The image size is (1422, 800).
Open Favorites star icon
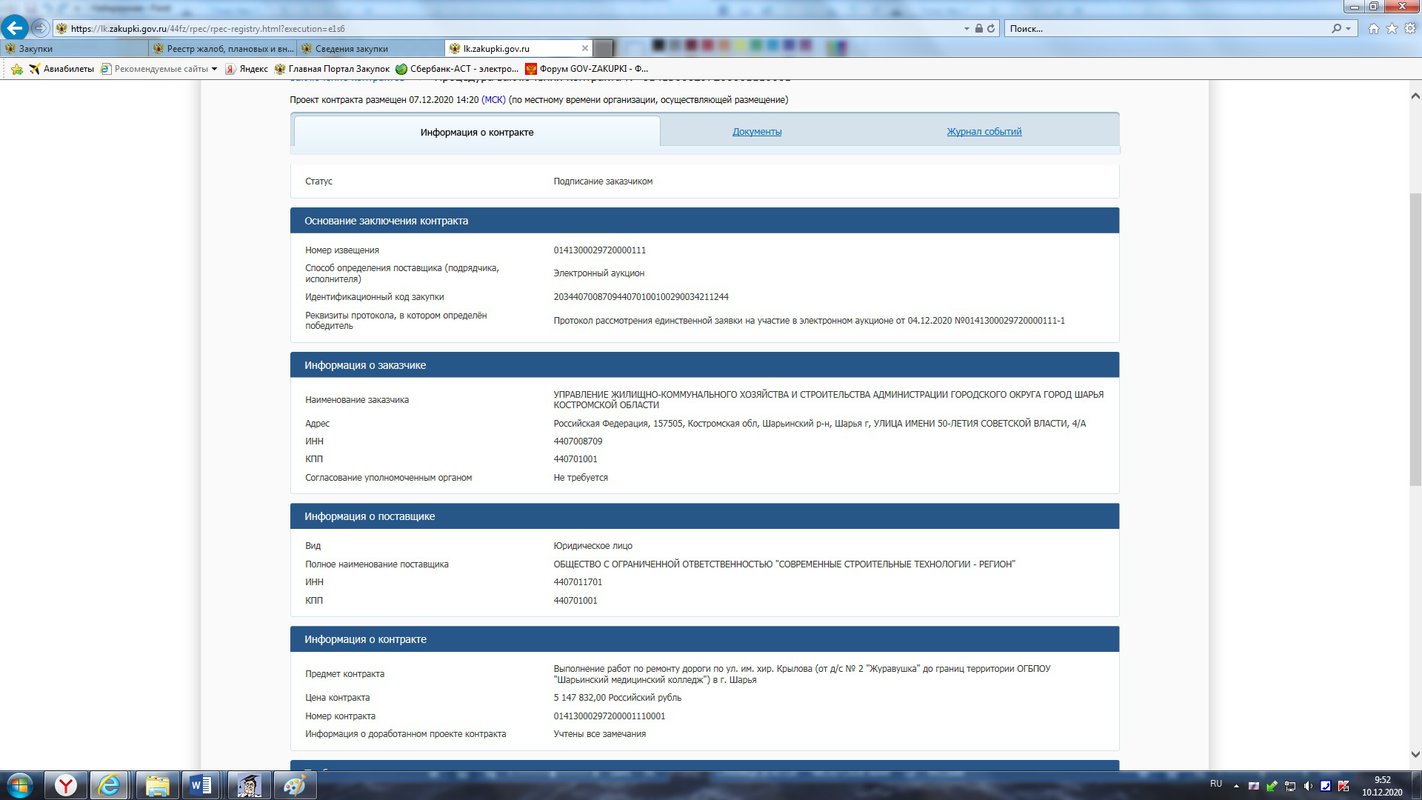point(1390,29)
